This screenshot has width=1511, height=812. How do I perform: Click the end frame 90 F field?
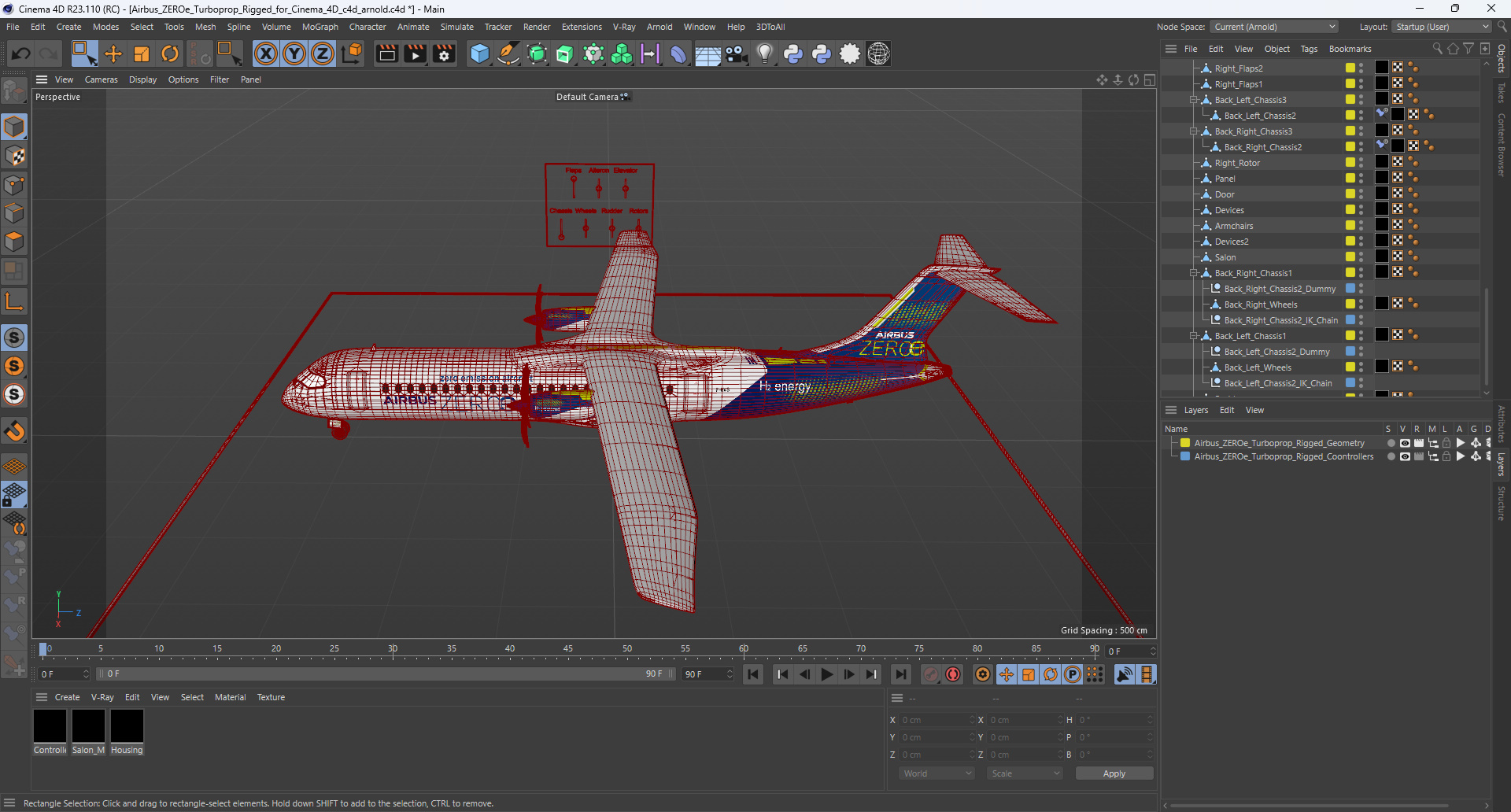coord(707,674)
